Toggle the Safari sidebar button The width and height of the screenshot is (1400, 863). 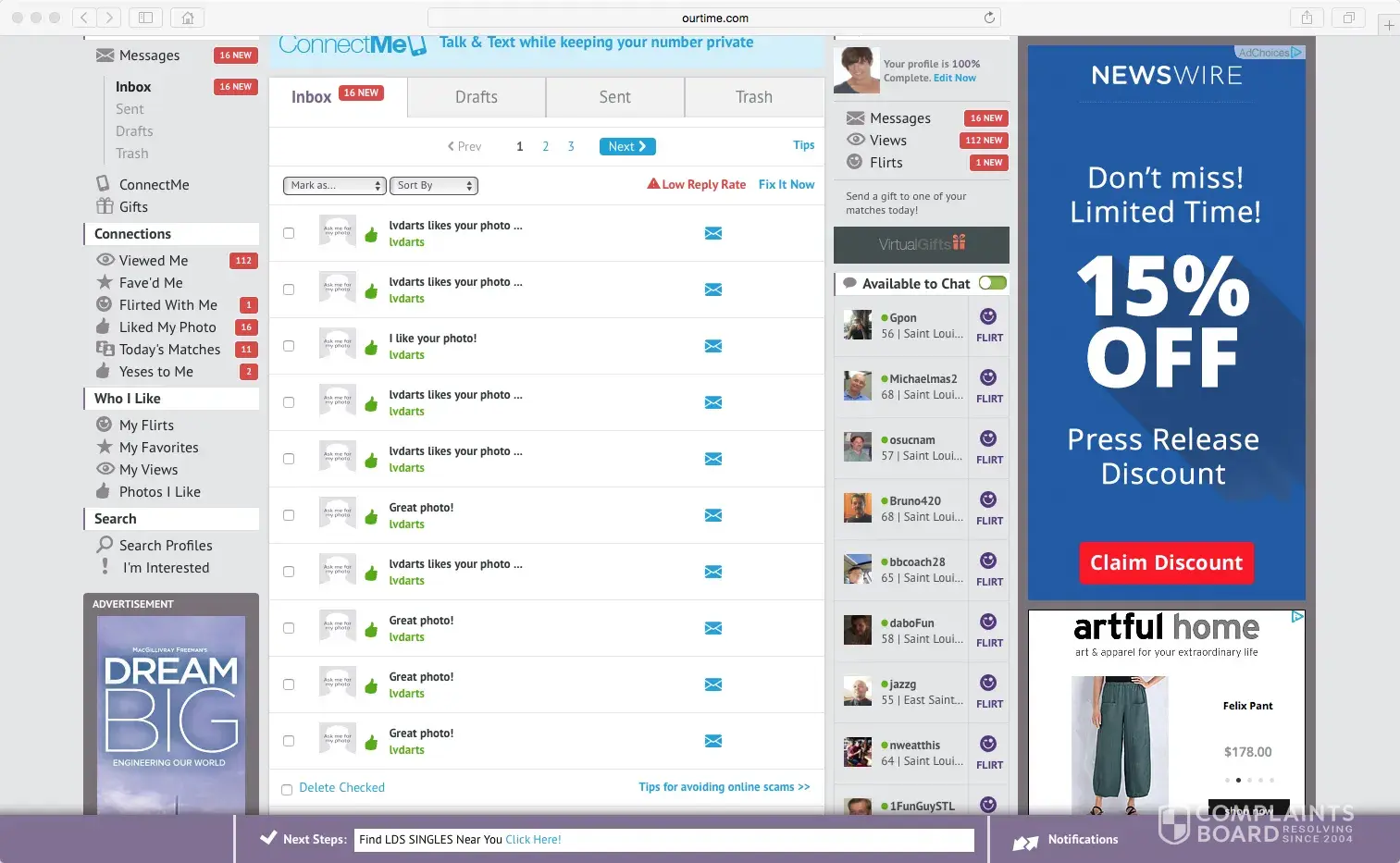pyautogui.click(x=146, y=18)
